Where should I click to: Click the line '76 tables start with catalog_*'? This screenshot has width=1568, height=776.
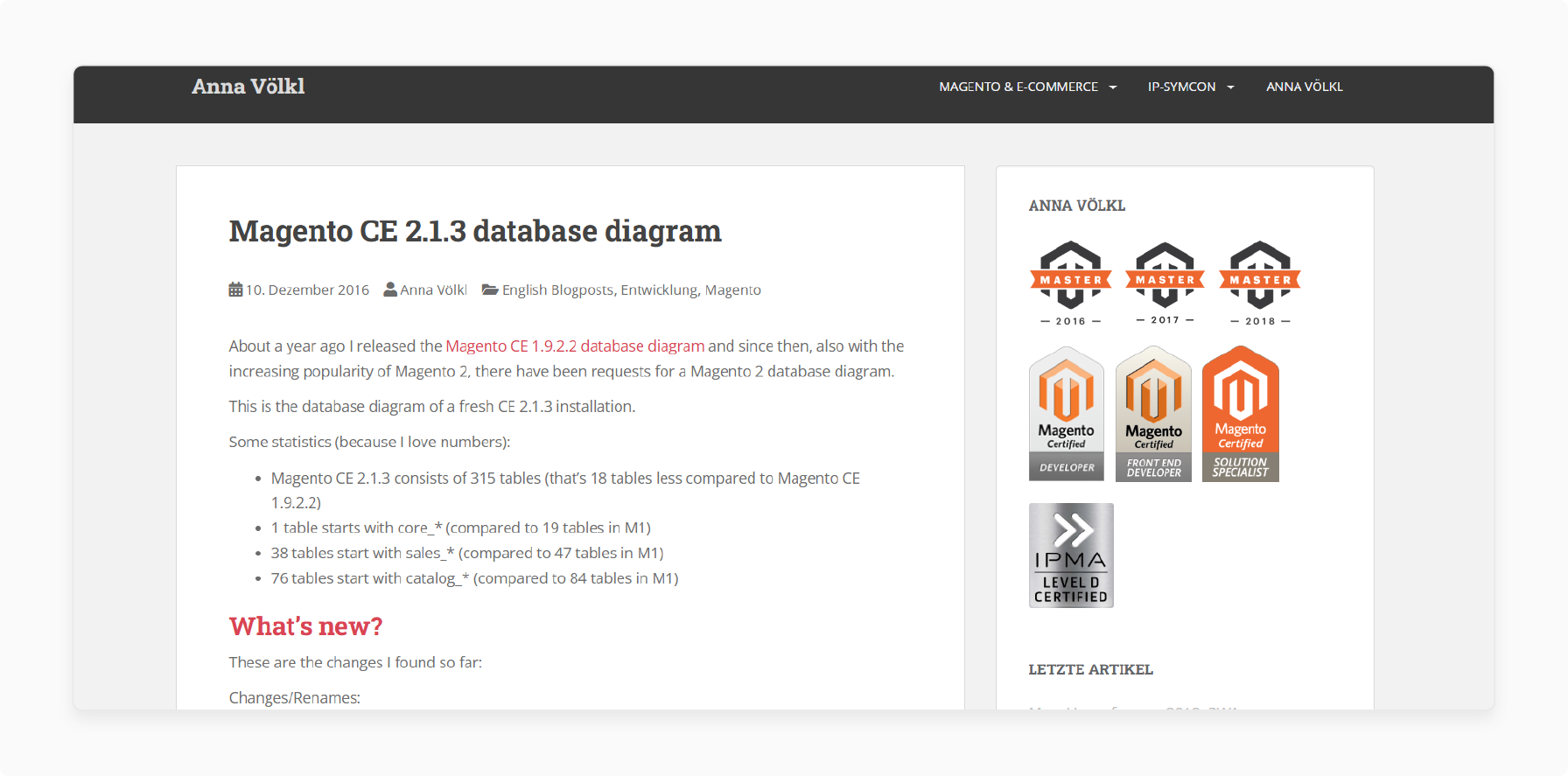(x=474, y=578)
